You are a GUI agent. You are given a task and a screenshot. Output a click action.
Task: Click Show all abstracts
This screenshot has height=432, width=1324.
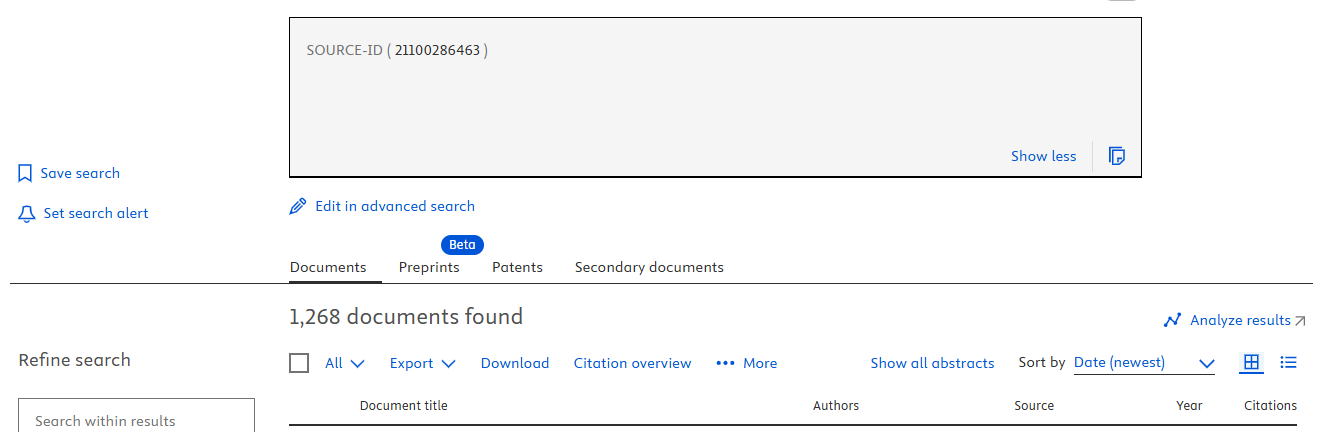(933, 364)
